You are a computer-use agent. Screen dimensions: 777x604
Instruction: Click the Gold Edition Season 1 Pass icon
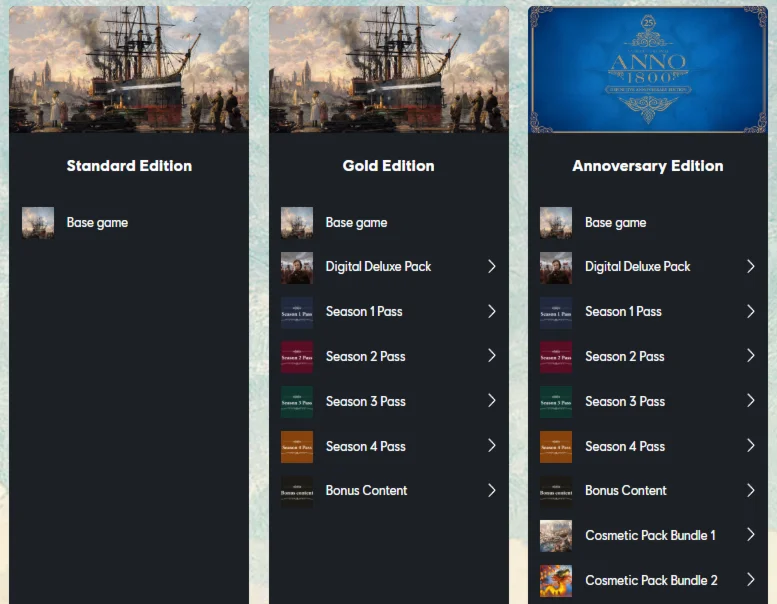297,313
